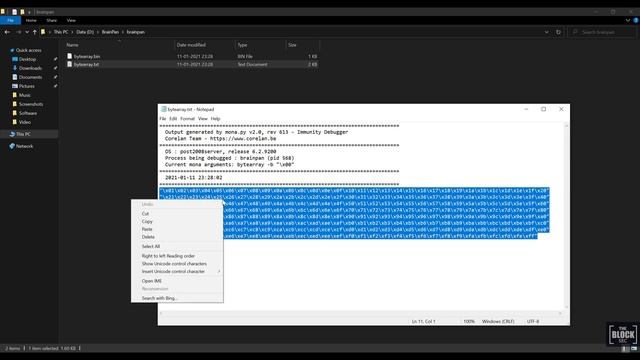Open recent locations dropdown arrow
The width and height of the screenshot is (640, 360).
click(x=27, y=32)
